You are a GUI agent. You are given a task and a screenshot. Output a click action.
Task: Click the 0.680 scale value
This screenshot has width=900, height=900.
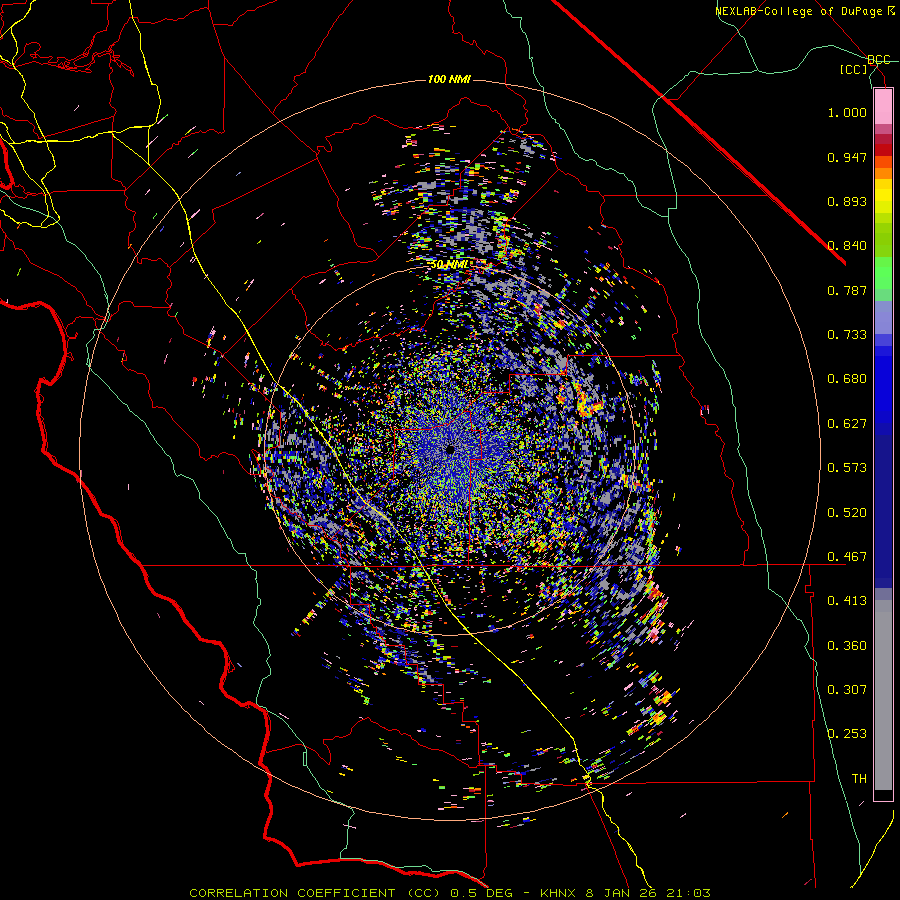coord(847,379)
